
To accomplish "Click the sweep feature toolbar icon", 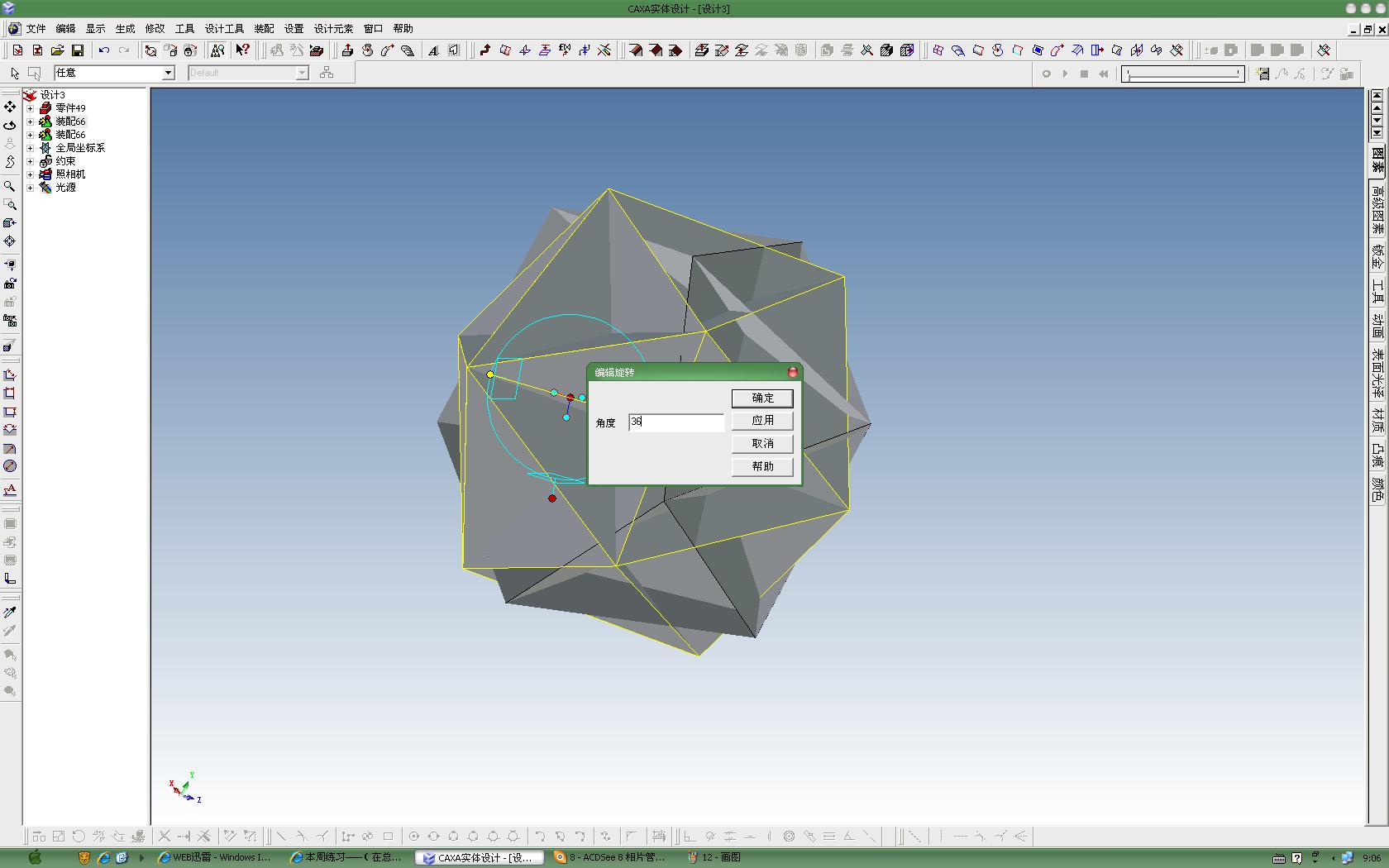I will point(387,50).
